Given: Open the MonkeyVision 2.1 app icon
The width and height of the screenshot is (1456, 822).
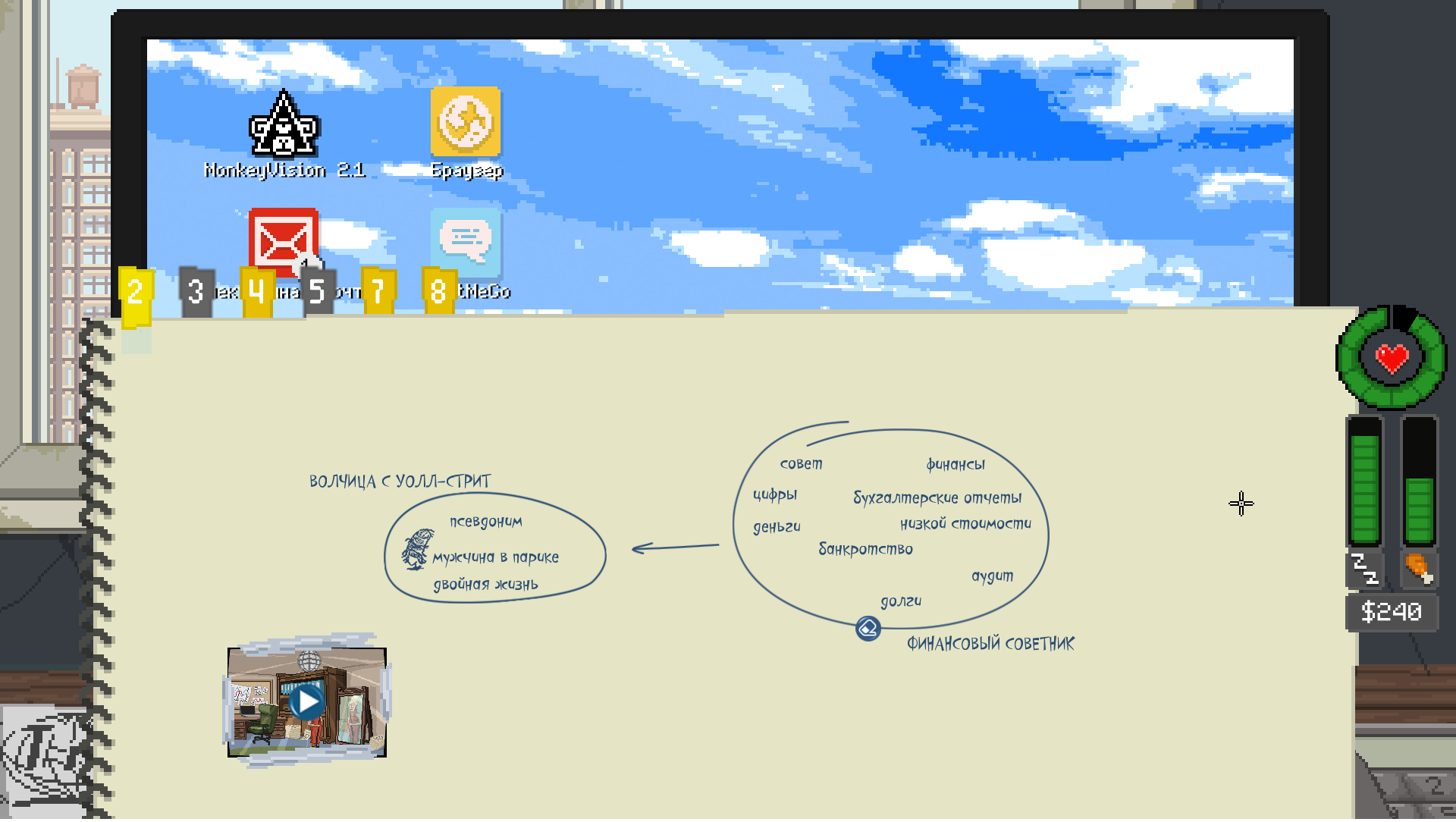Looking at the screenshot, I should click(x=284, y=125).
